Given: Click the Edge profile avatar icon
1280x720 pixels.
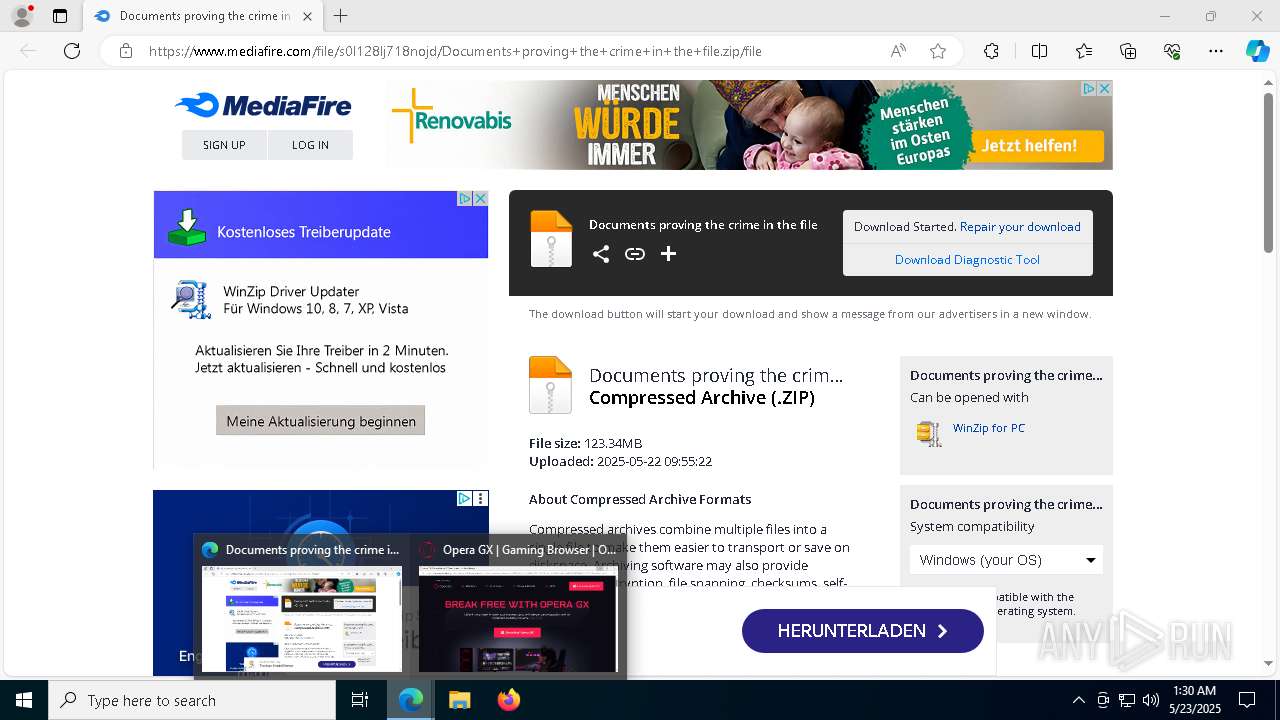Looking at the screenshot, I should (22, 16).
